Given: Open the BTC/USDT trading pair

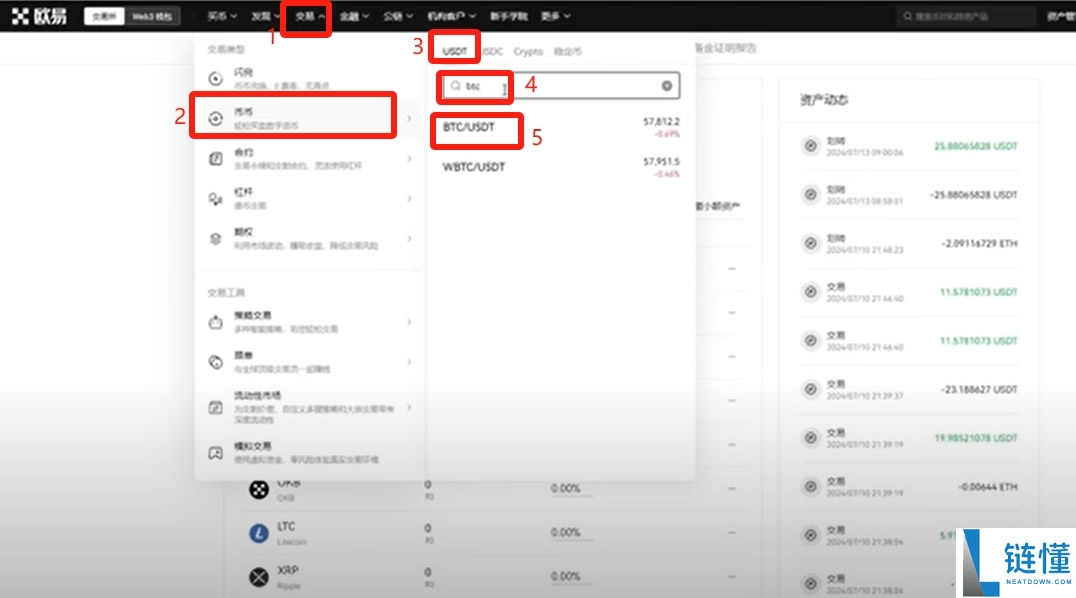Looking at the screenshot, I should tap(561, 128).
